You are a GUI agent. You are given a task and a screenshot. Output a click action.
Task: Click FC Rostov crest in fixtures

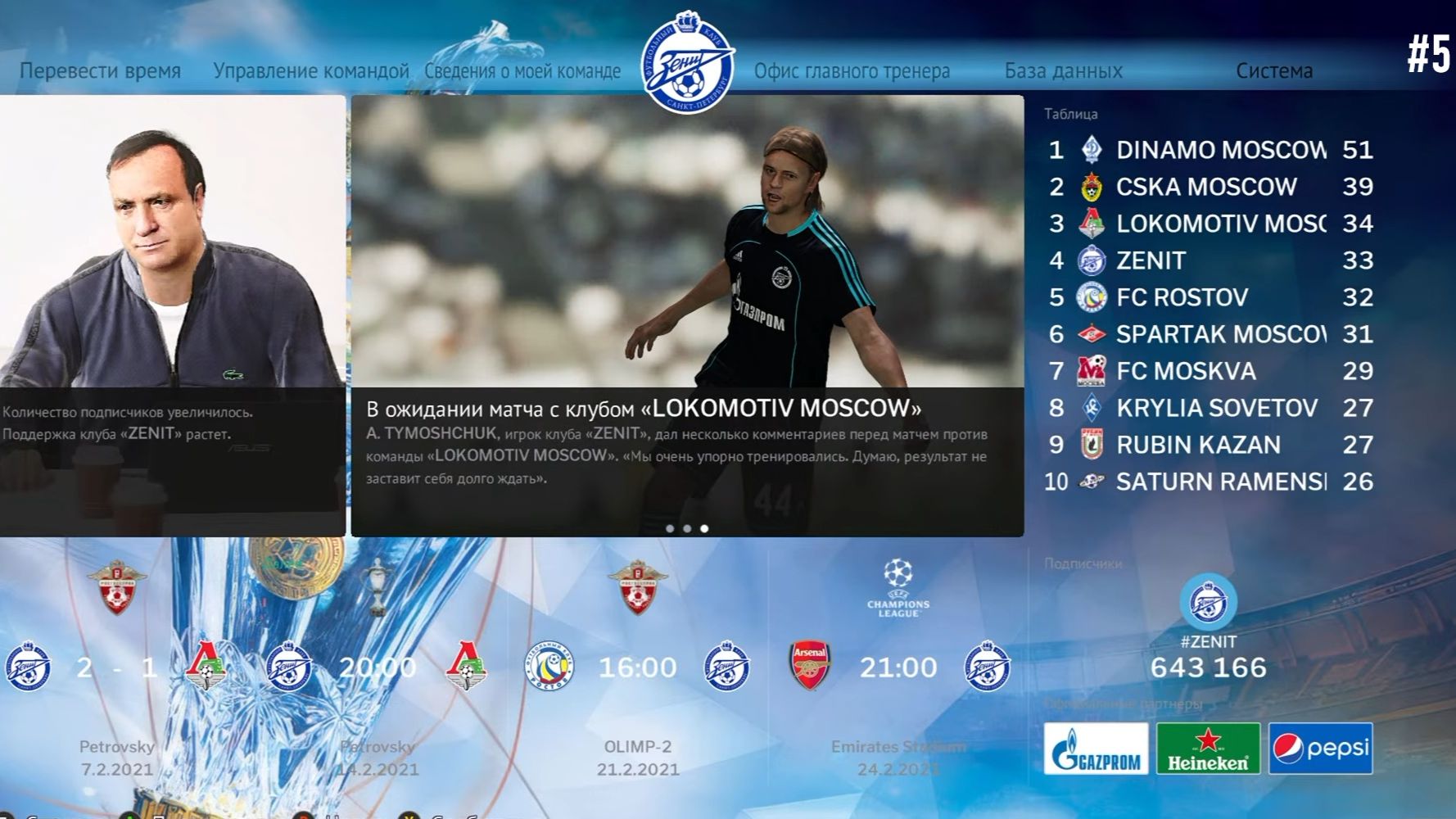(x=549, y=666)
